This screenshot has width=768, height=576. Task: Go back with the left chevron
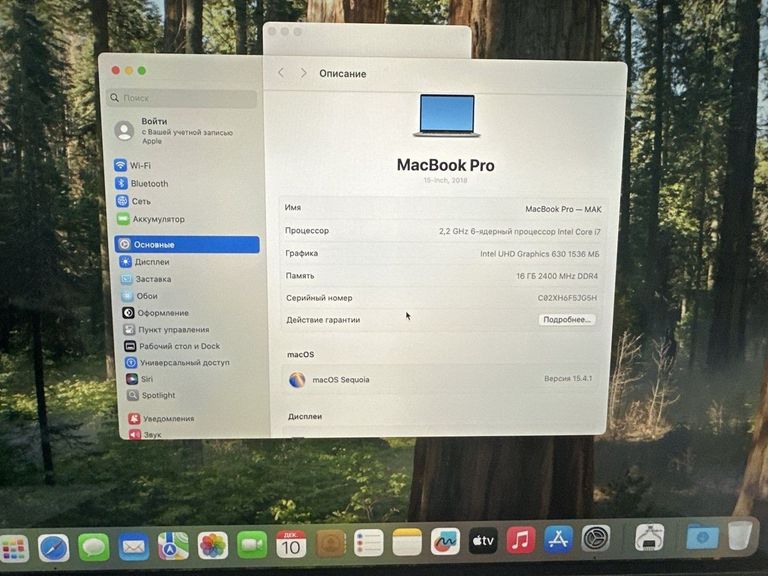[x=281, y=73]
